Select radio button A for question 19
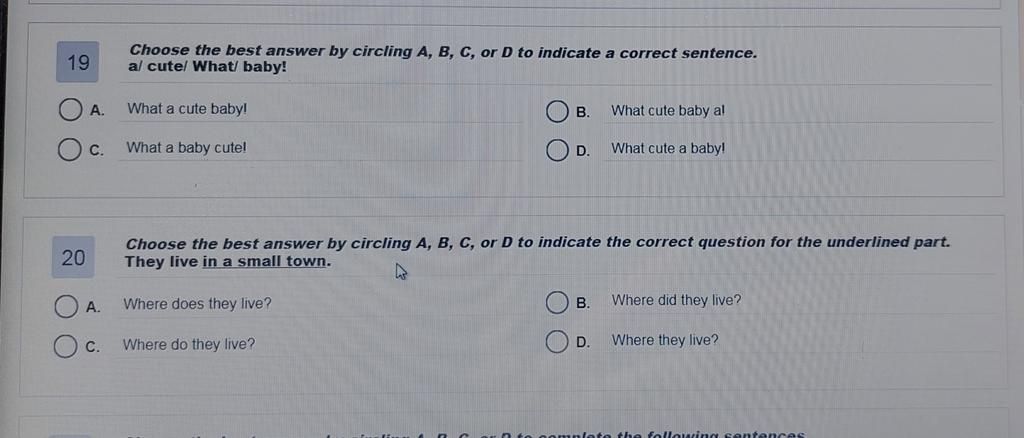 tap(71, 110)
